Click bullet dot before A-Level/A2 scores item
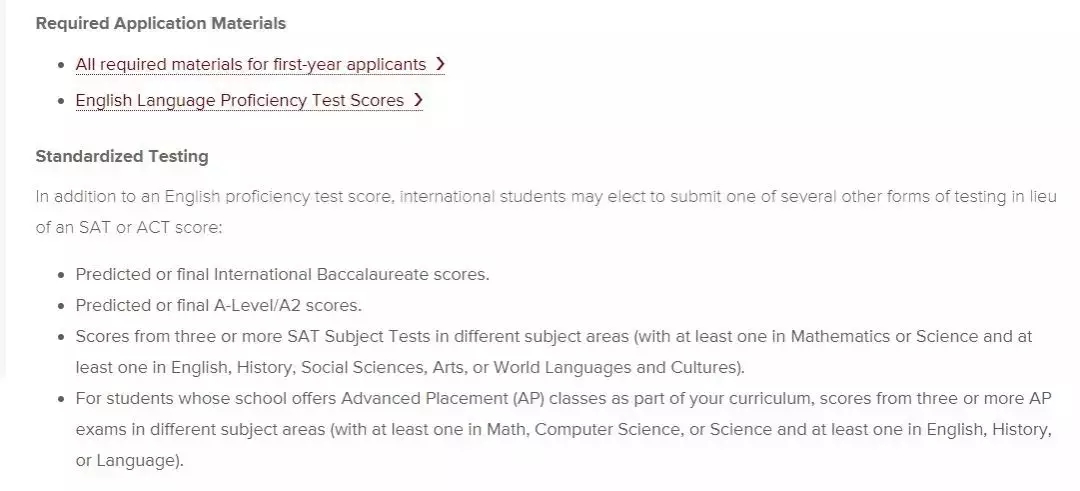This screenshot has height=491, width=1080. (62, 305)
